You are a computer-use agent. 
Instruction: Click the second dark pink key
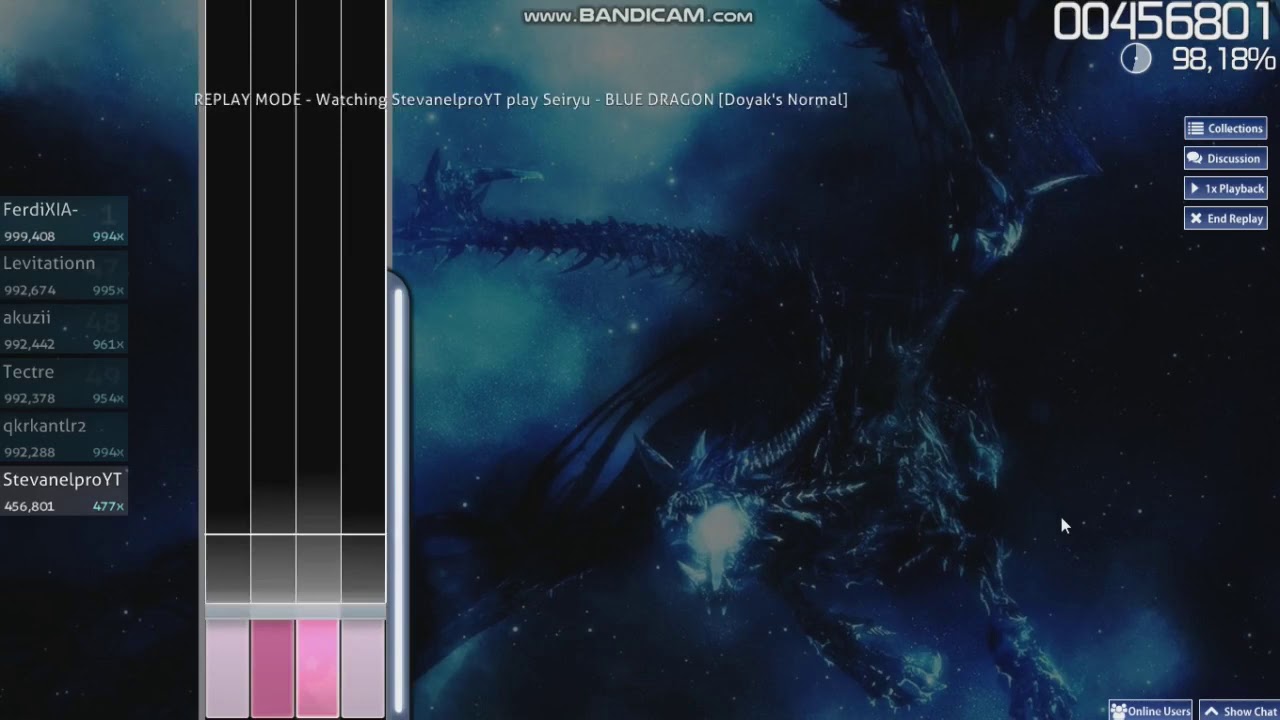tap(272, 668)
